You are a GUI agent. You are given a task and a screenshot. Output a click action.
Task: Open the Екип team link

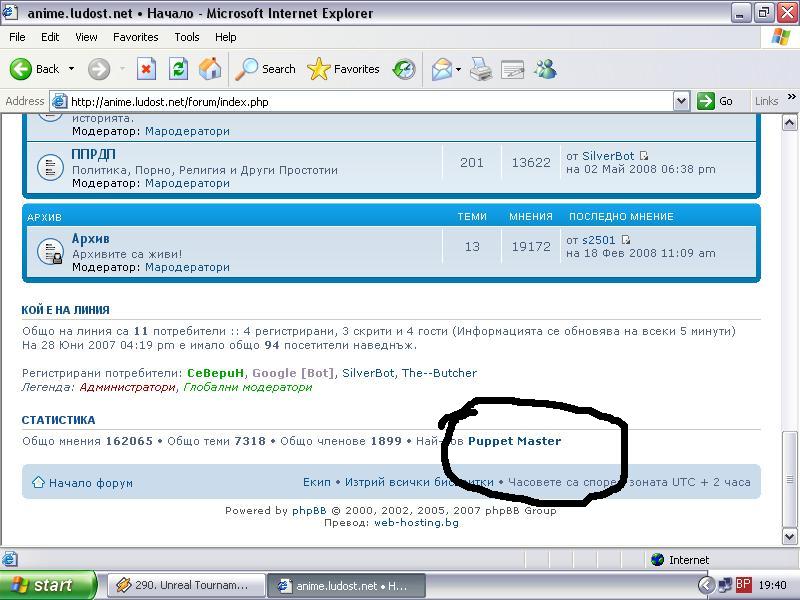pos(317,482)
